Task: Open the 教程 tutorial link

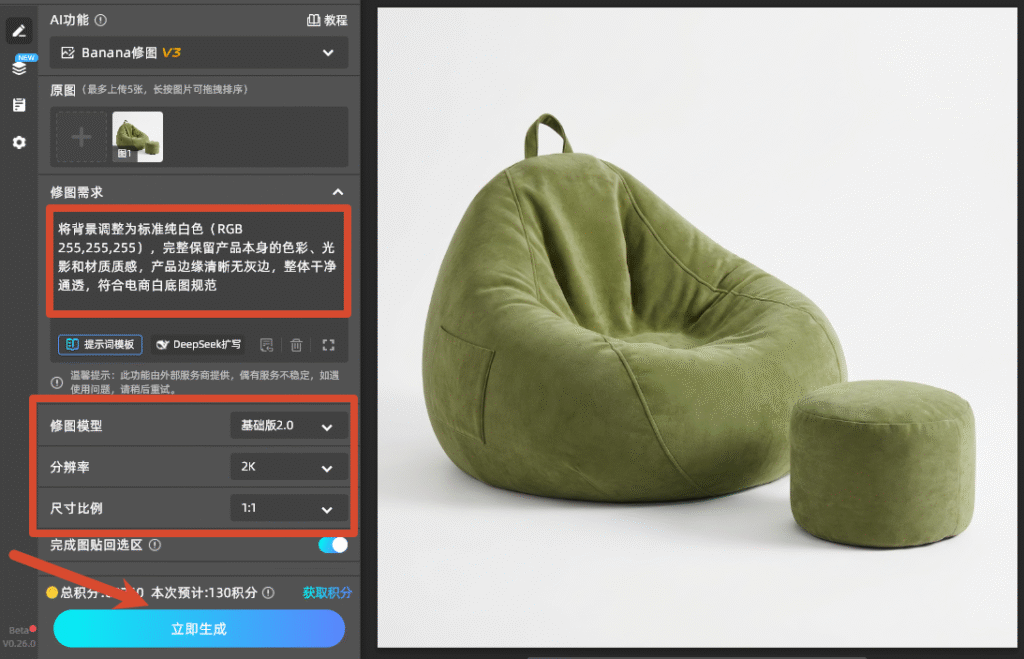Action: [327, 20]
